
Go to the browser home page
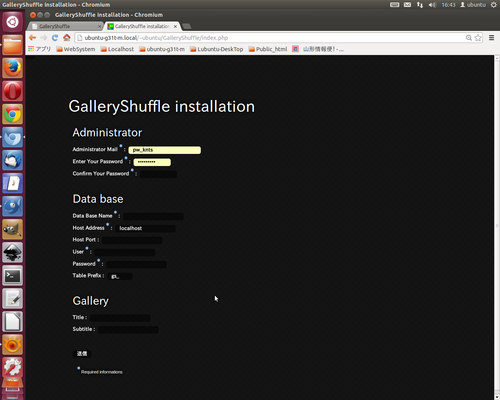(x=67, y=38)
